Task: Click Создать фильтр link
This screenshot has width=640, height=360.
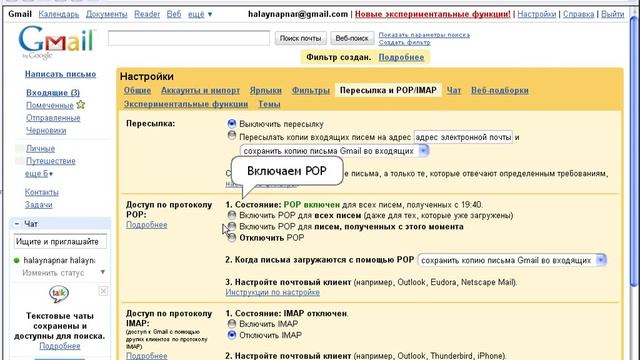Action: (x=404, y=42)
